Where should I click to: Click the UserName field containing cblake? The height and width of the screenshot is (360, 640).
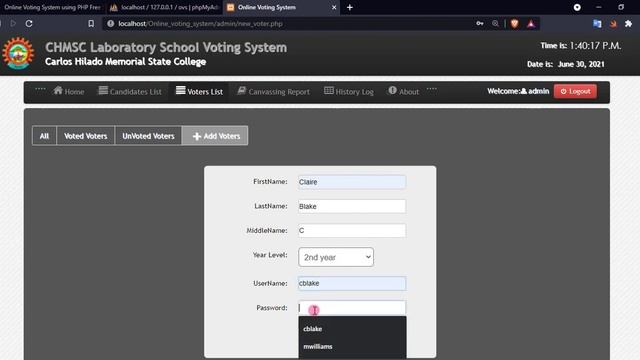point(352,283)
